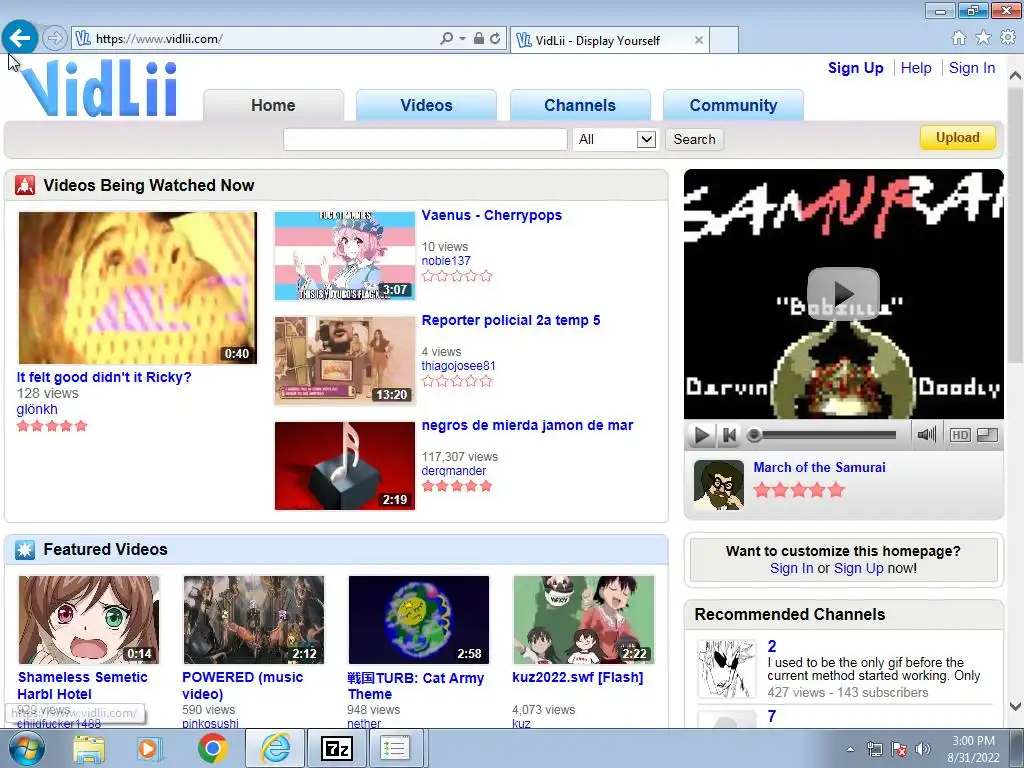
Task: Click the Reporter policial video thumbnail
Action: pyautogui.click(x=345, y=360)
